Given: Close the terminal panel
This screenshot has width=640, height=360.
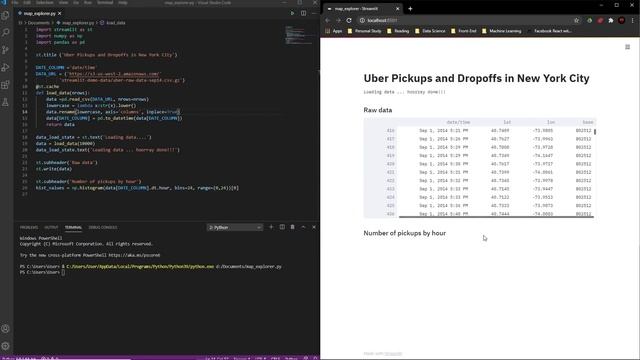Looking at the screenshot, I should pos(314,227).
